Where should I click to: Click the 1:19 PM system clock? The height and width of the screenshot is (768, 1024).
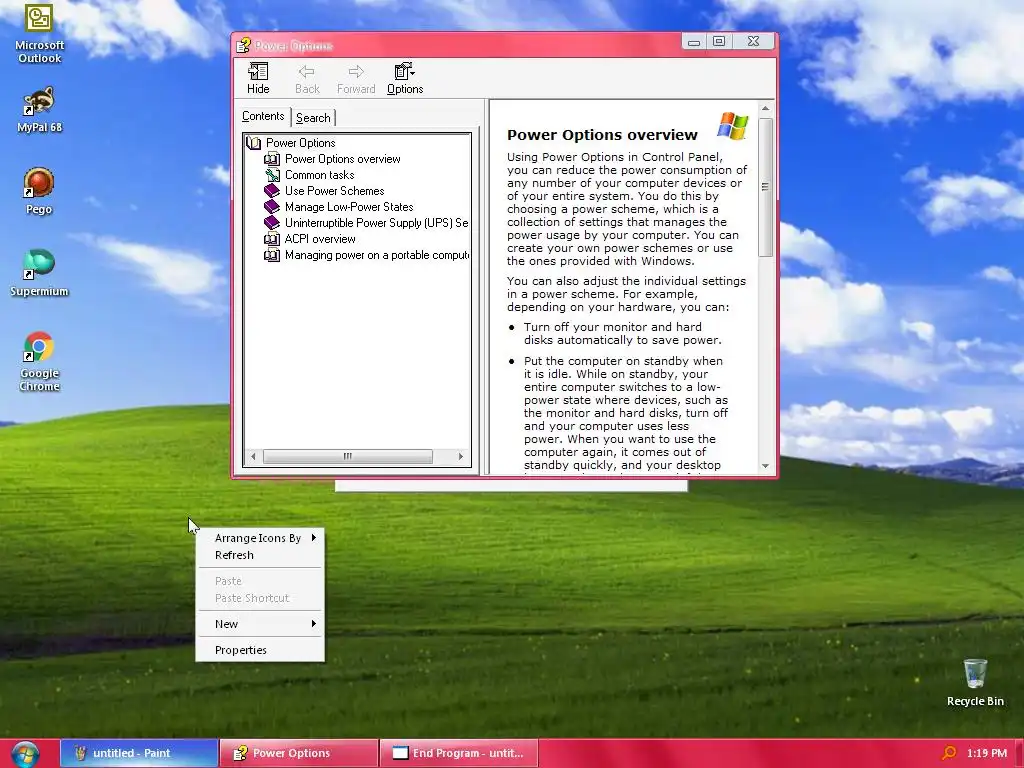click(x=987, y=753)
